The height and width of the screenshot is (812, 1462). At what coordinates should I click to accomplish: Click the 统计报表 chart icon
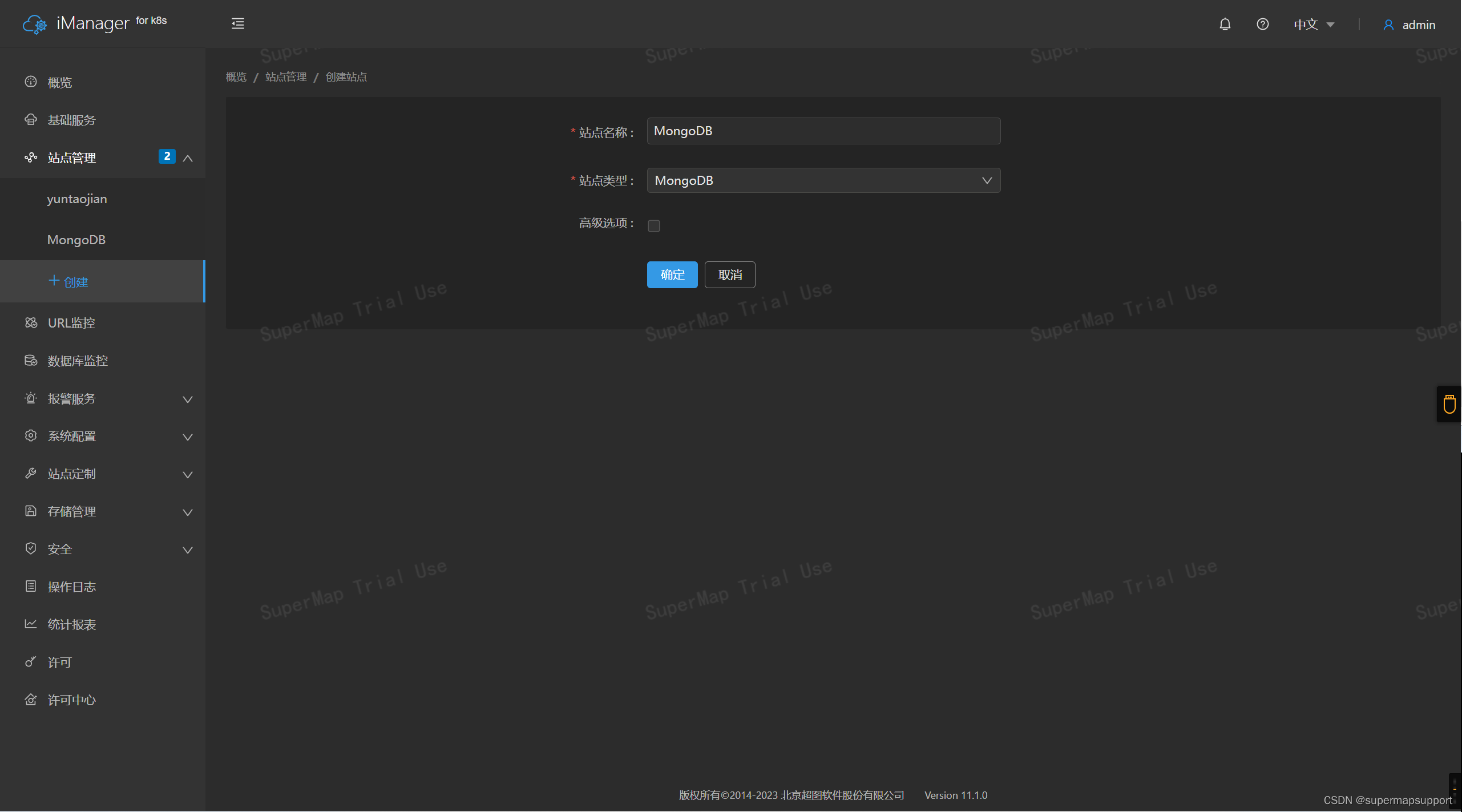click(x=31, y=624)
